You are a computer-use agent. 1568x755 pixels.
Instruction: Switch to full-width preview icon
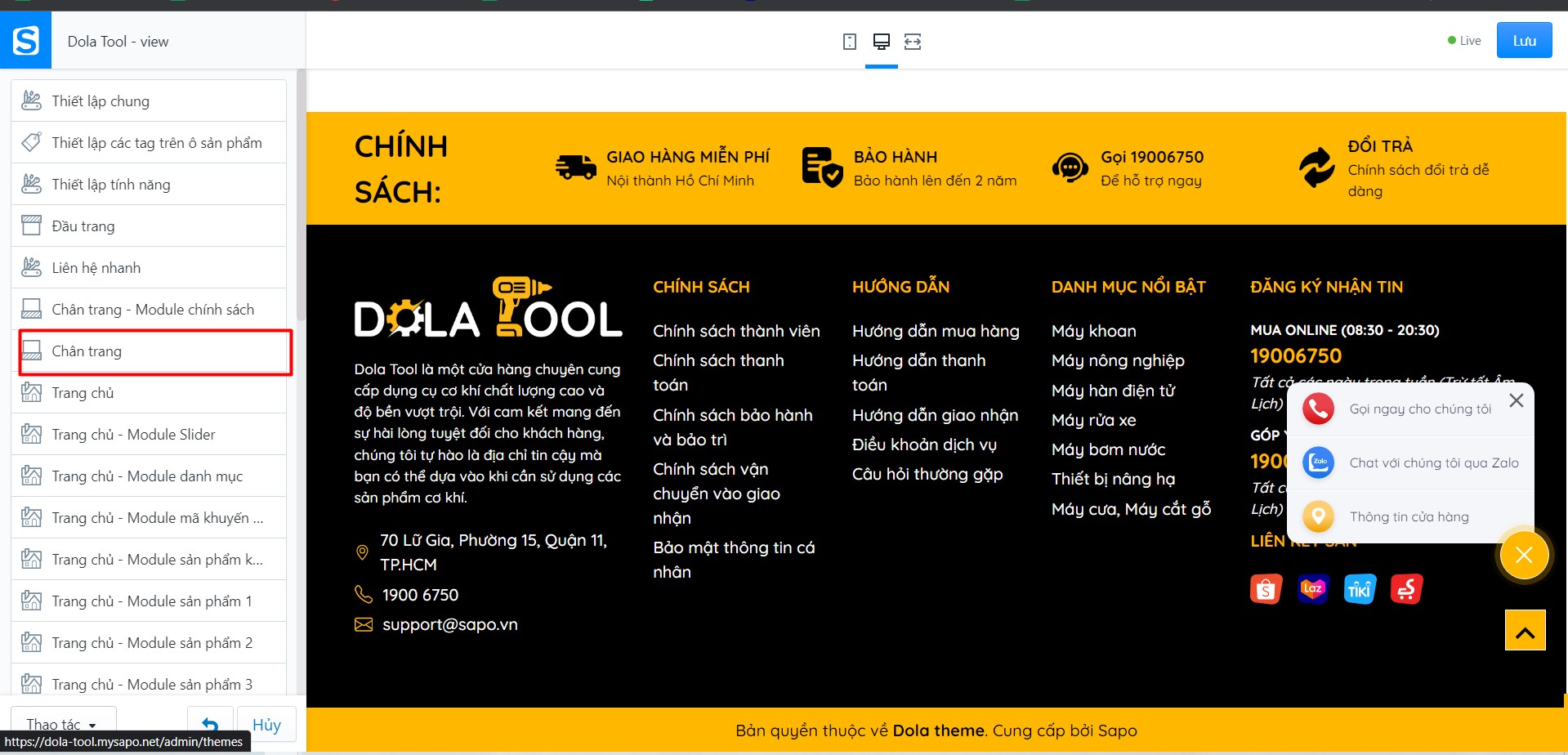point(913,42)
